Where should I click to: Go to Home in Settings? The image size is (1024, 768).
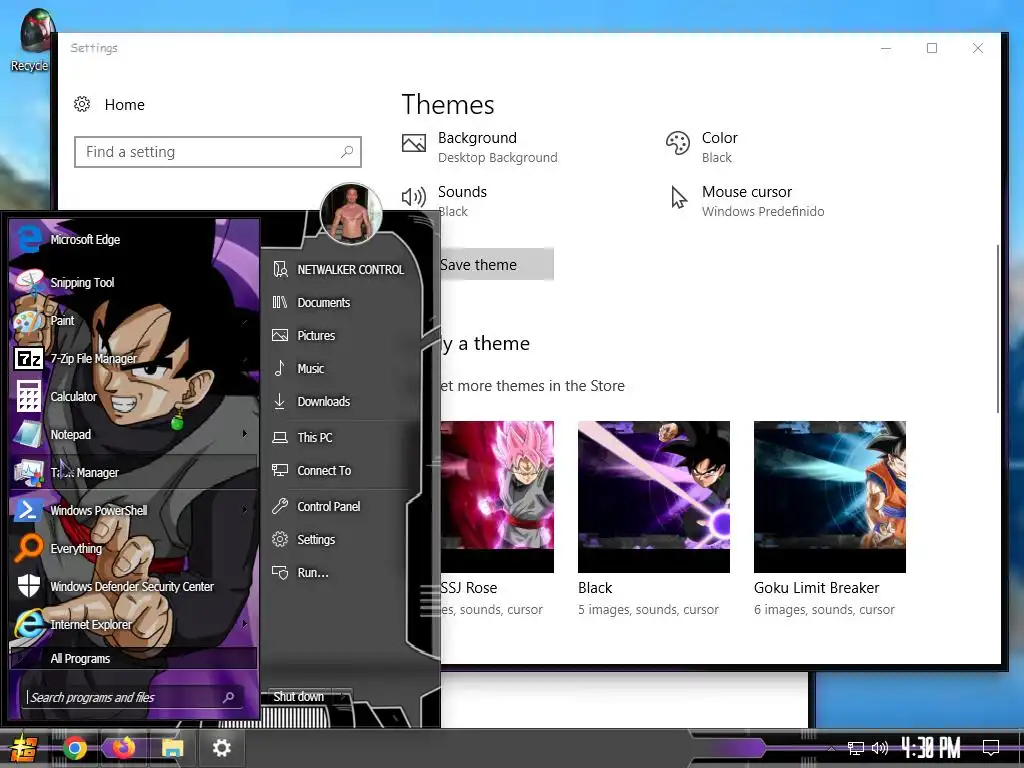point(109,104)
